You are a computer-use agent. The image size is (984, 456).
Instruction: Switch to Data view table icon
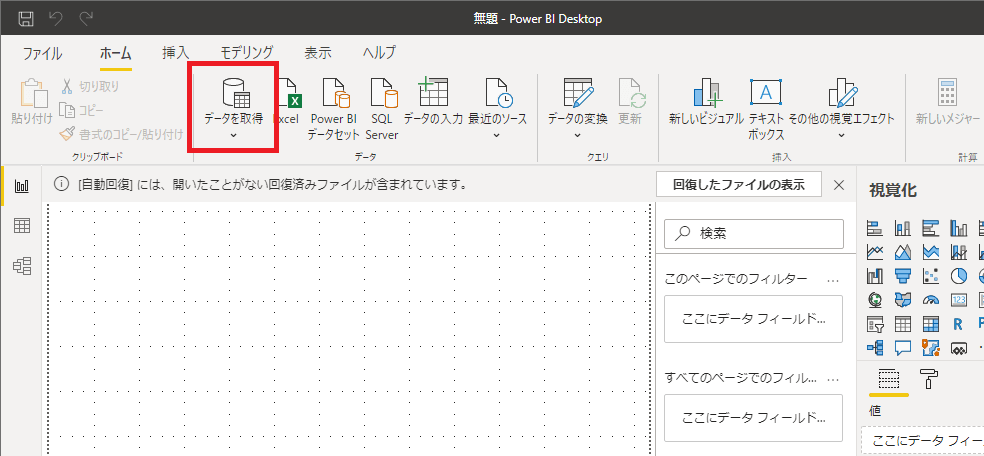[22, 226]
